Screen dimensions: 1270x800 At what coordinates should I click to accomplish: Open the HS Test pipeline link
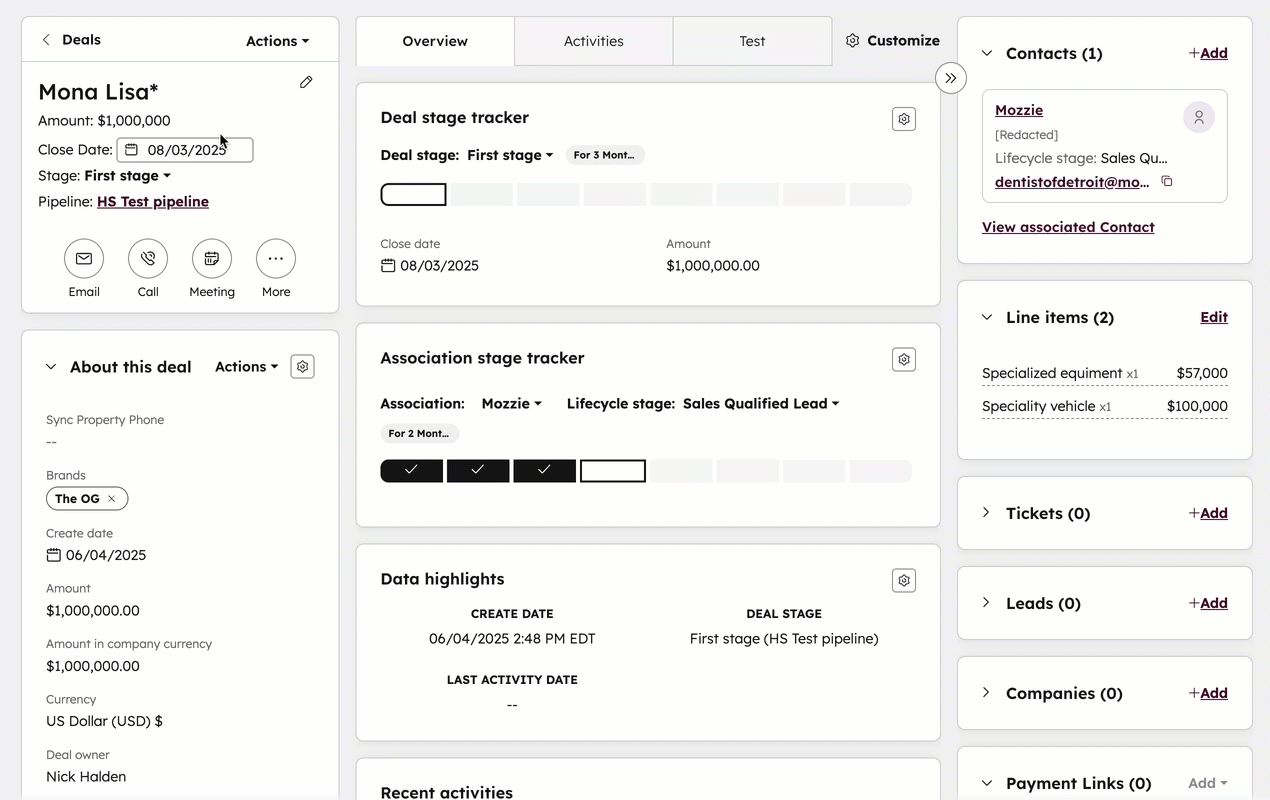click(x=152, y=201)
